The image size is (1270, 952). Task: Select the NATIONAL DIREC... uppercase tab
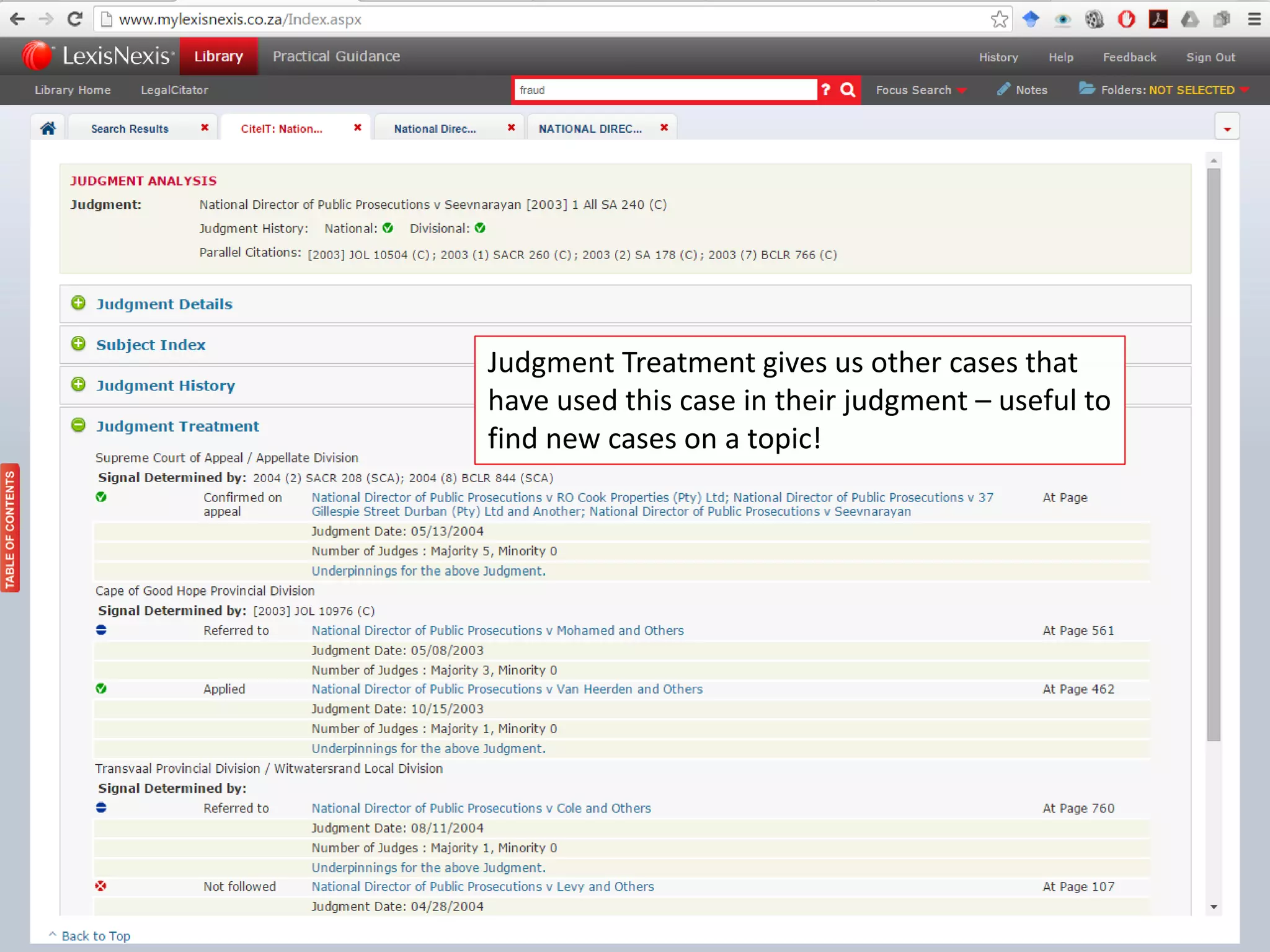point(590,129)
